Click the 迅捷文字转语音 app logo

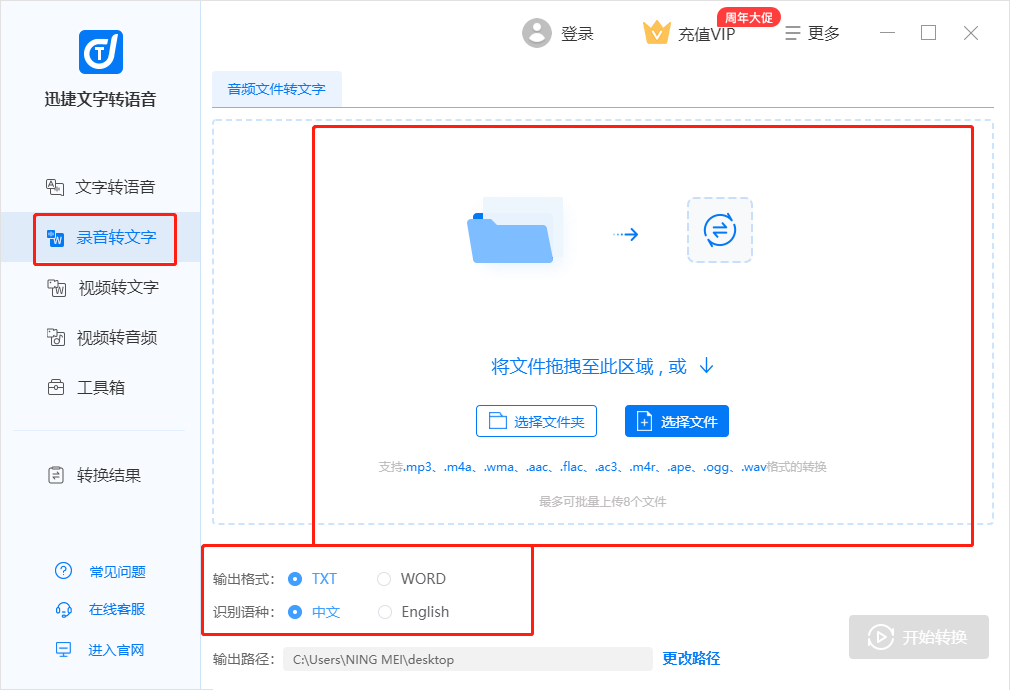click(x=100, y=52)
